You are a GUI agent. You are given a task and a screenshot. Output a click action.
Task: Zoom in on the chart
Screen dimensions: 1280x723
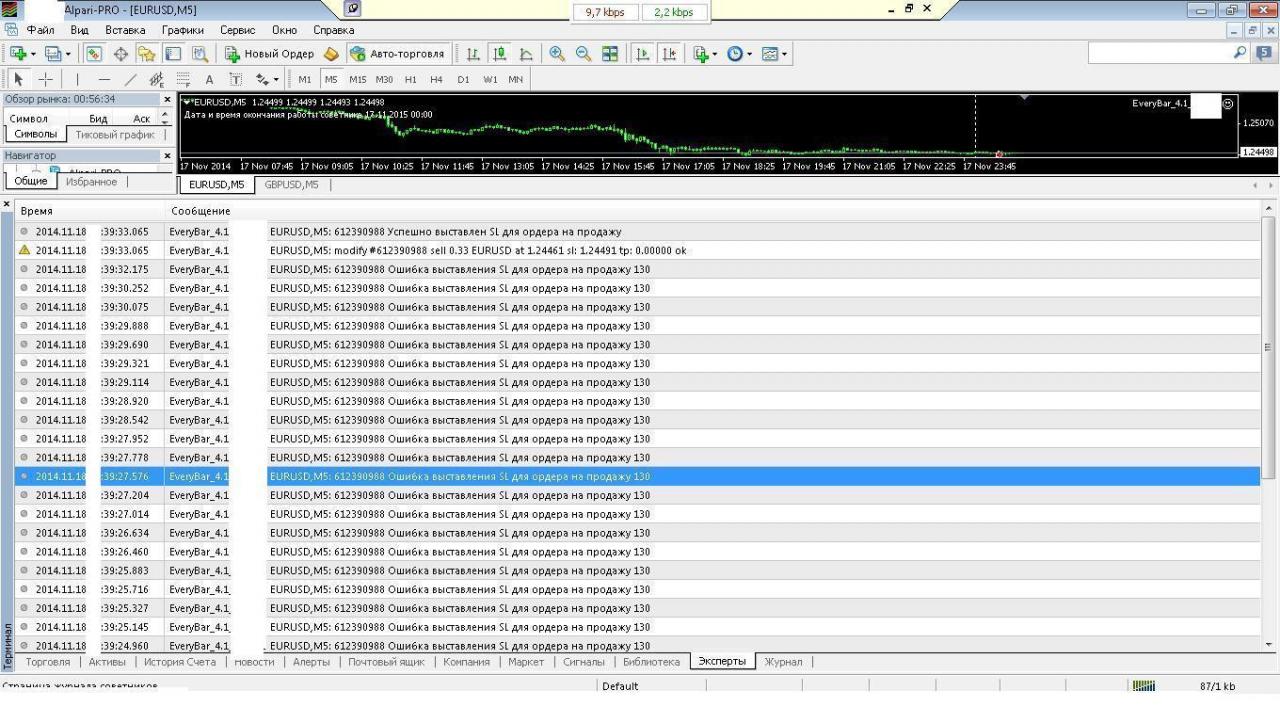point(557,54)
